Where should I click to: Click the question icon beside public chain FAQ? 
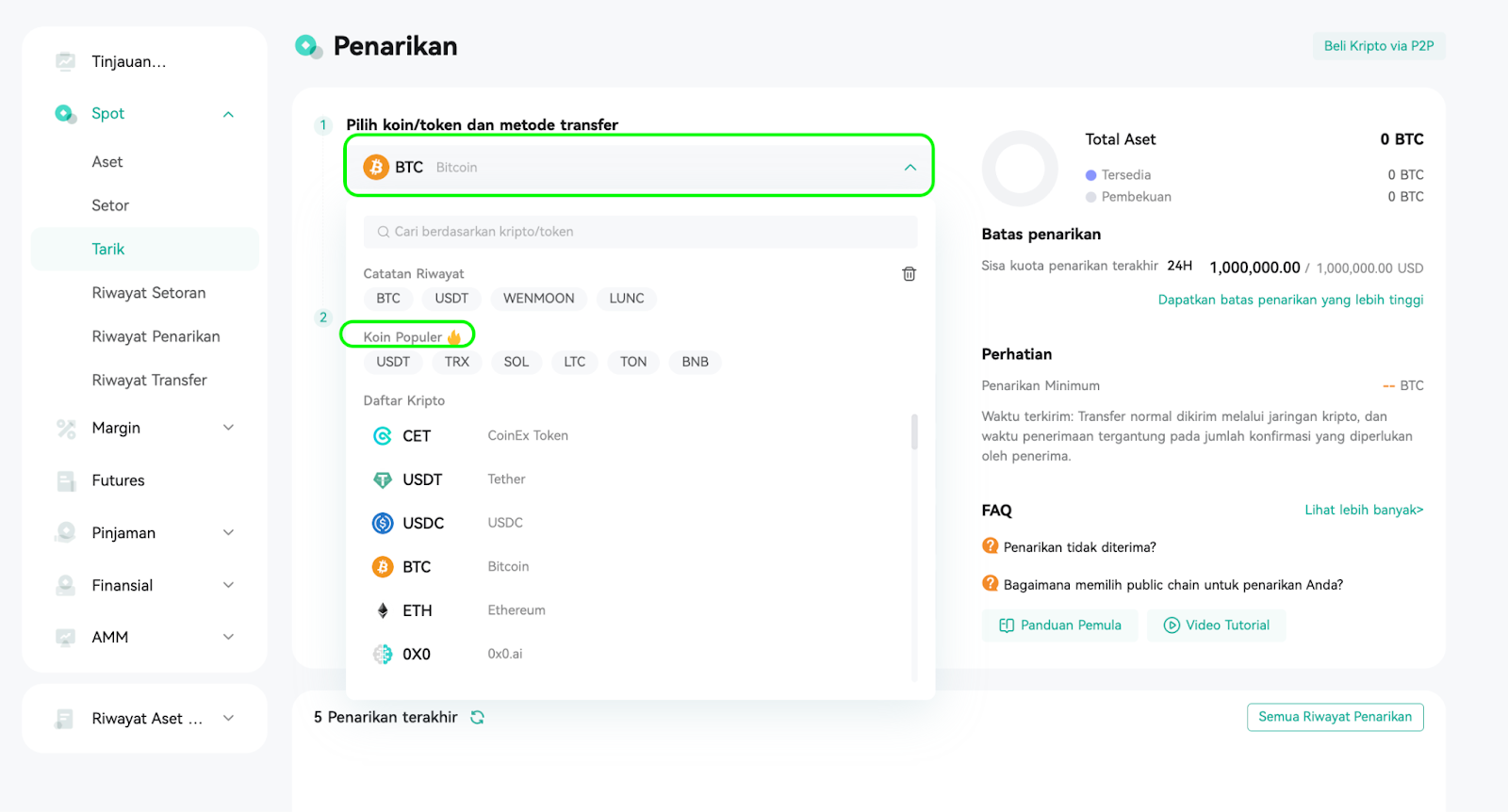point(991,584)
